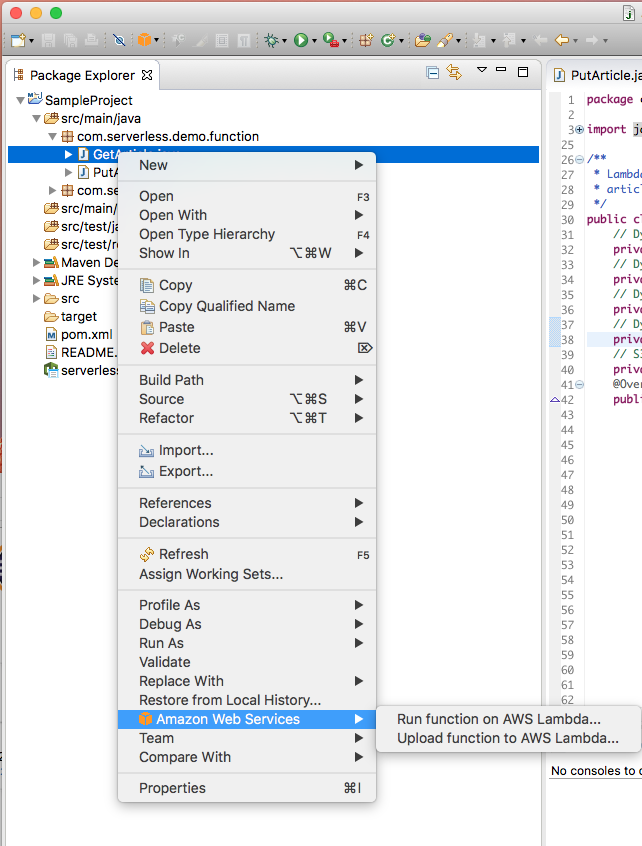Switch to the PutArticle.java editor tab
642x846 pixels.
tap(597, 75)
